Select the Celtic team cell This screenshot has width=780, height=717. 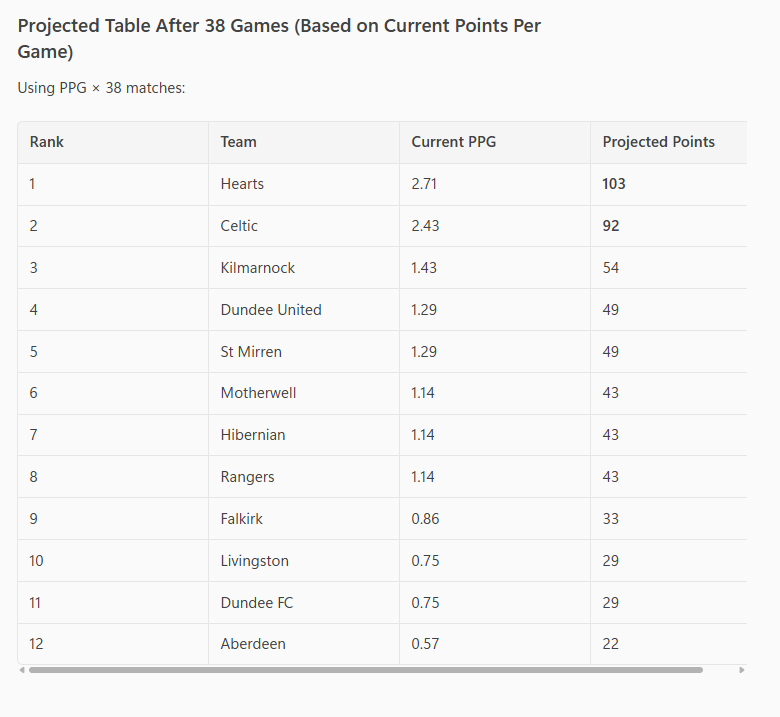(239, 226)
